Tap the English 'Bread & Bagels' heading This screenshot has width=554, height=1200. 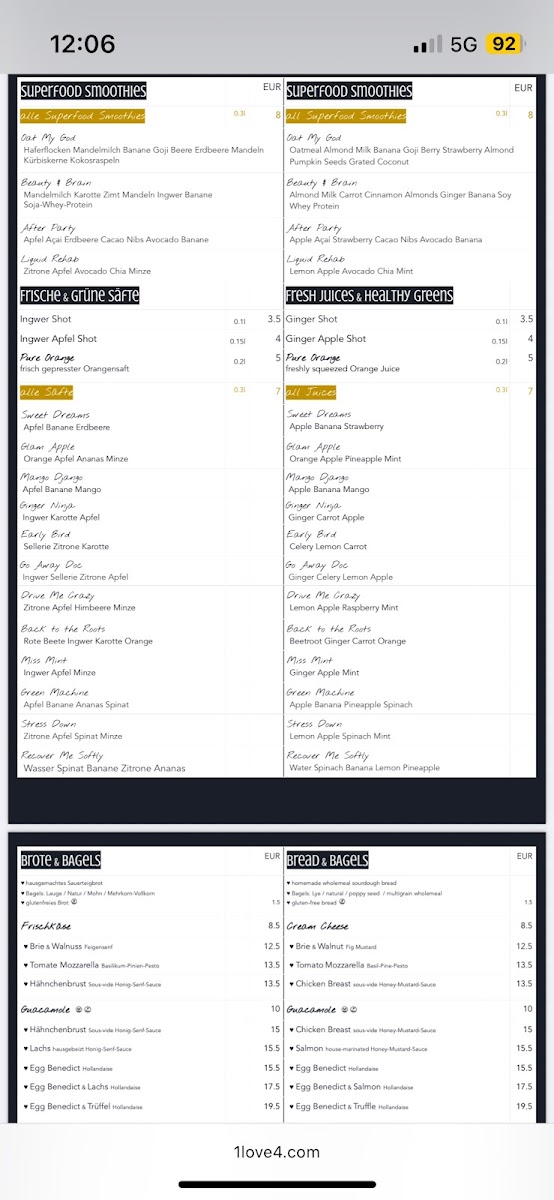[x=327, y=860]
